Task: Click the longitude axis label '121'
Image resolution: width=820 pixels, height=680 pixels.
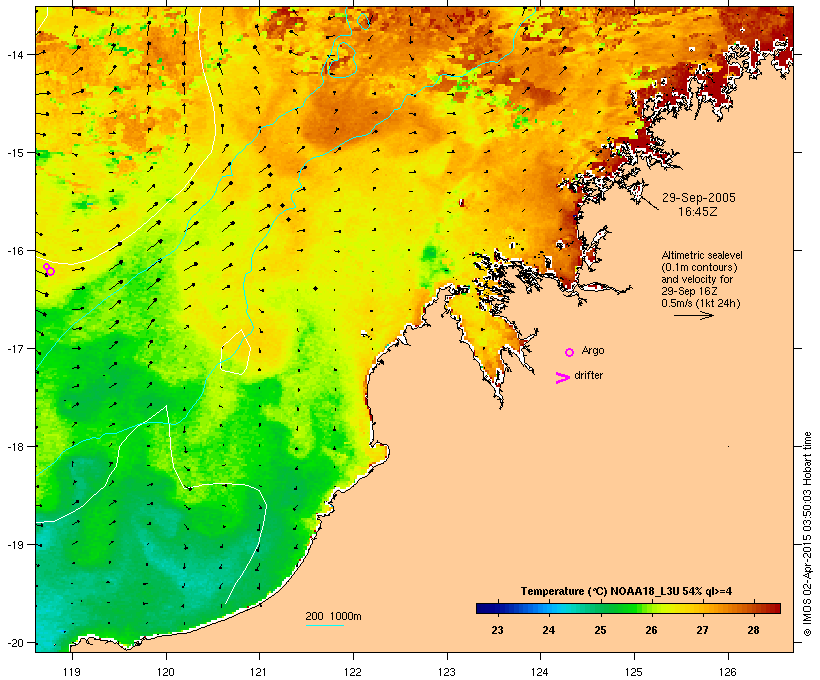Action: coord(259,672)
